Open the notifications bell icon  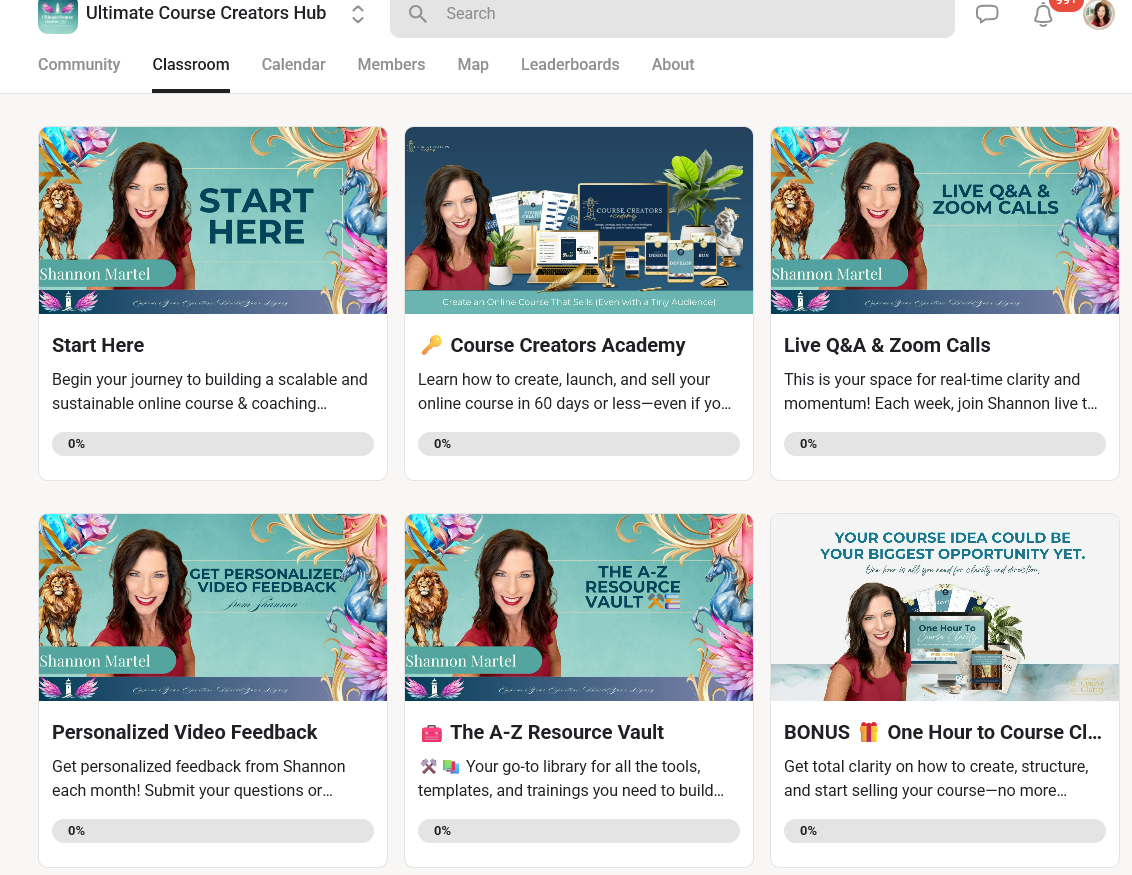(x=1042, y=14)
